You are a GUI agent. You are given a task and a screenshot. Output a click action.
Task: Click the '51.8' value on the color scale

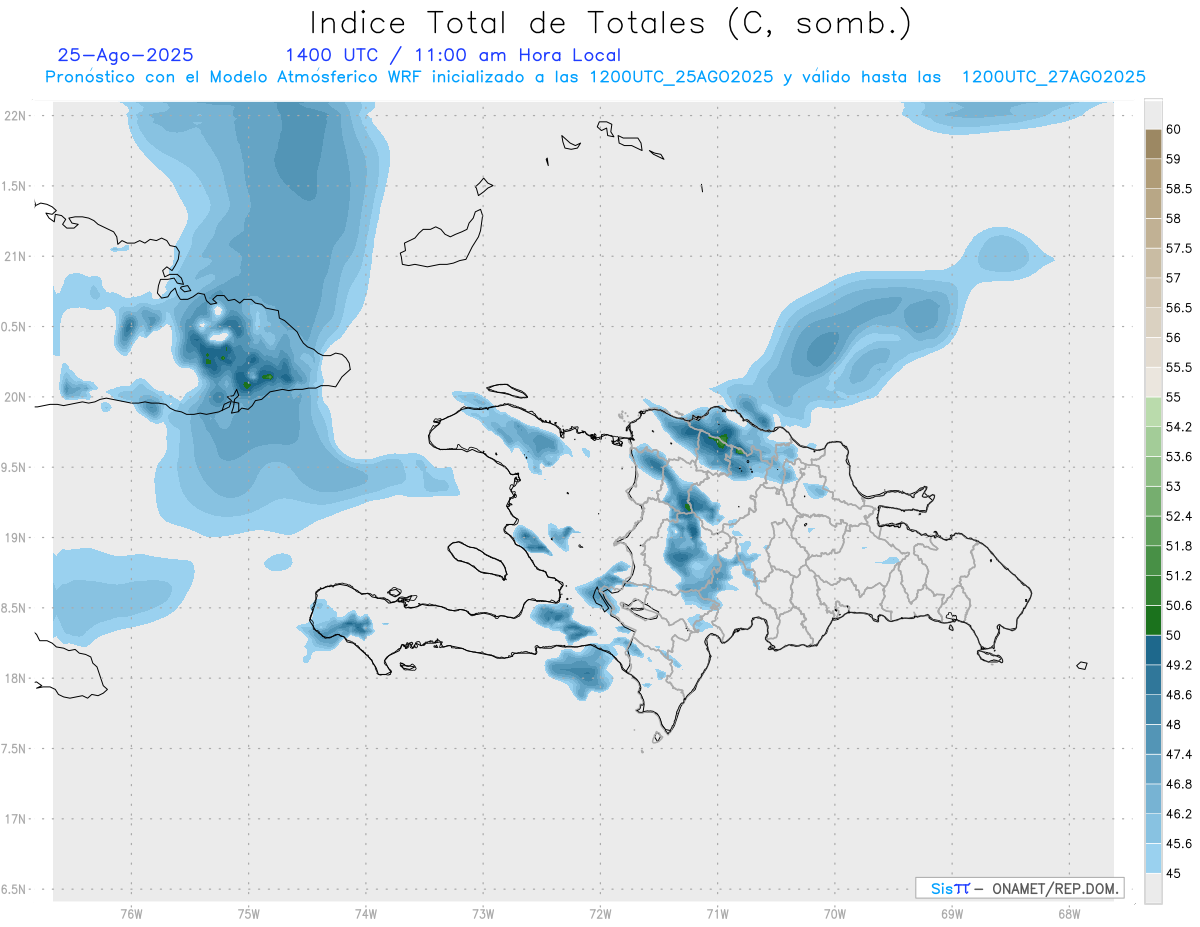1179,546
